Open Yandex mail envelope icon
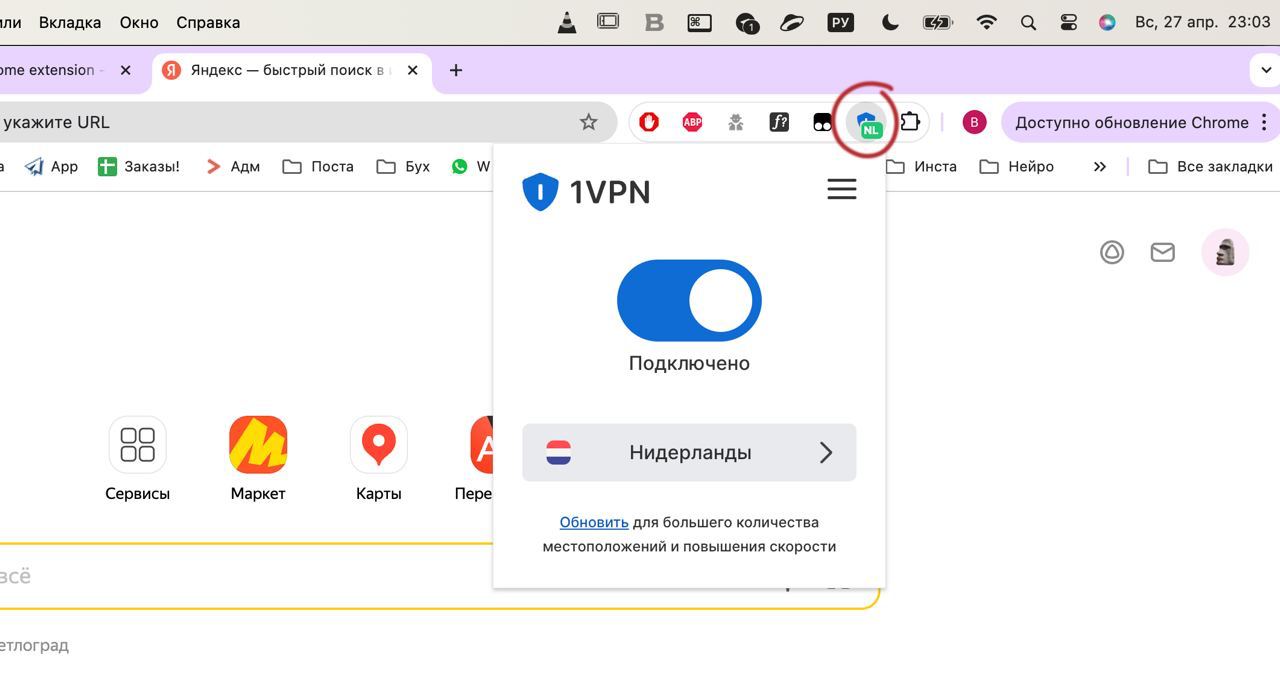This screenshot has height=700, width=1280. click(x=1162, y=252)
